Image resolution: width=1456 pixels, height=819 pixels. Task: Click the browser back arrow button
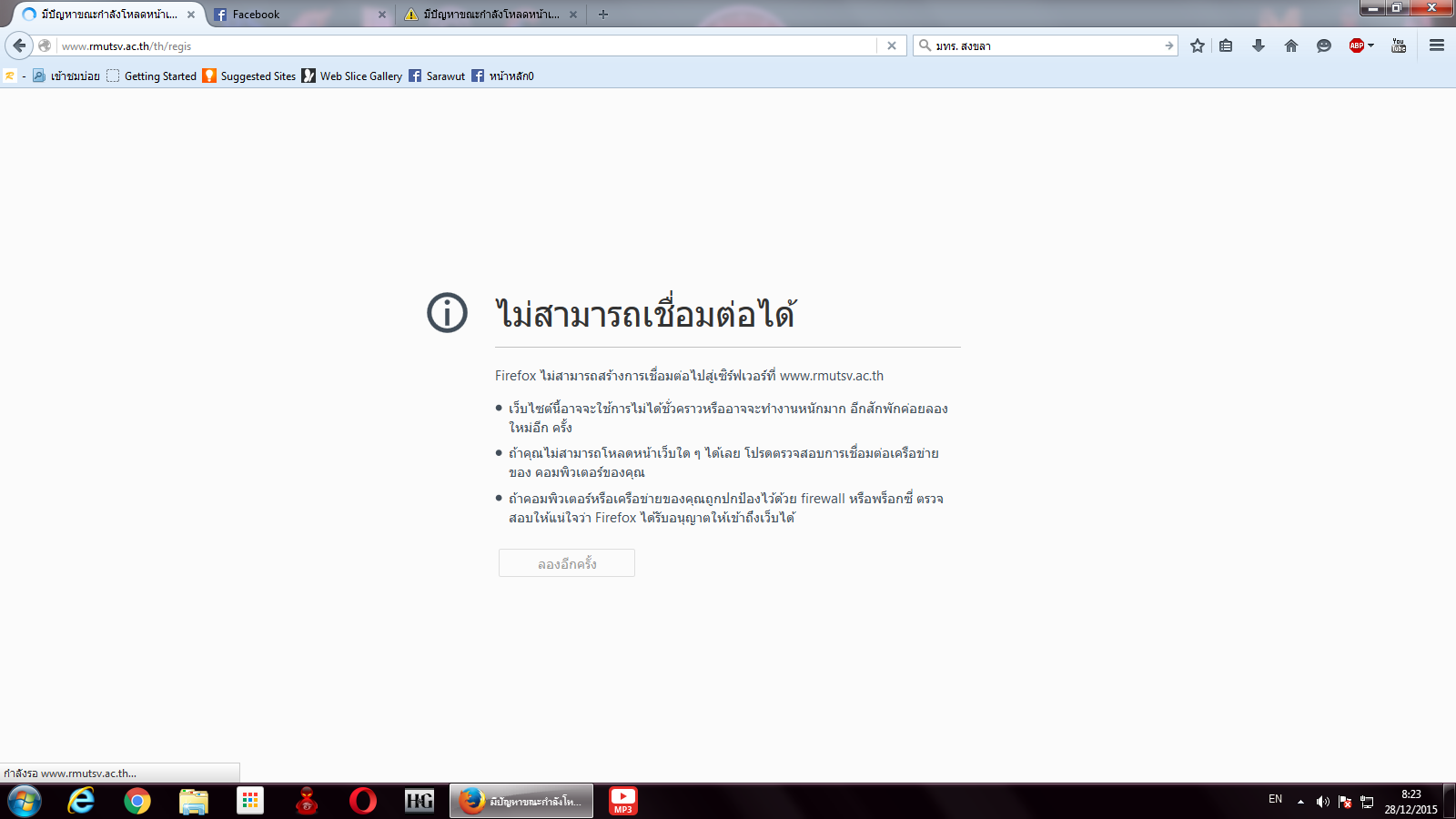tap(19, 45)
